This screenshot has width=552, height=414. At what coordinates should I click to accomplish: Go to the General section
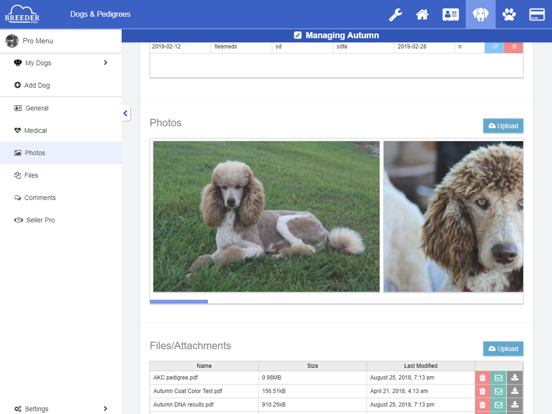(61, 108)
